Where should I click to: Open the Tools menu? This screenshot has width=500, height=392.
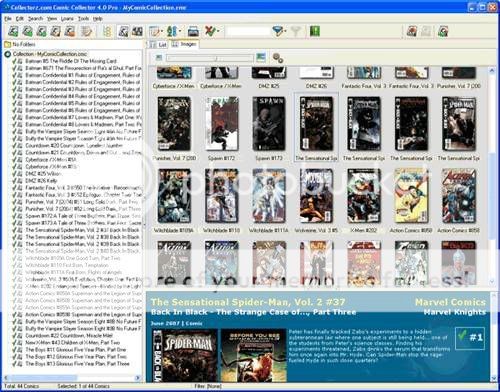click(83, 19)
